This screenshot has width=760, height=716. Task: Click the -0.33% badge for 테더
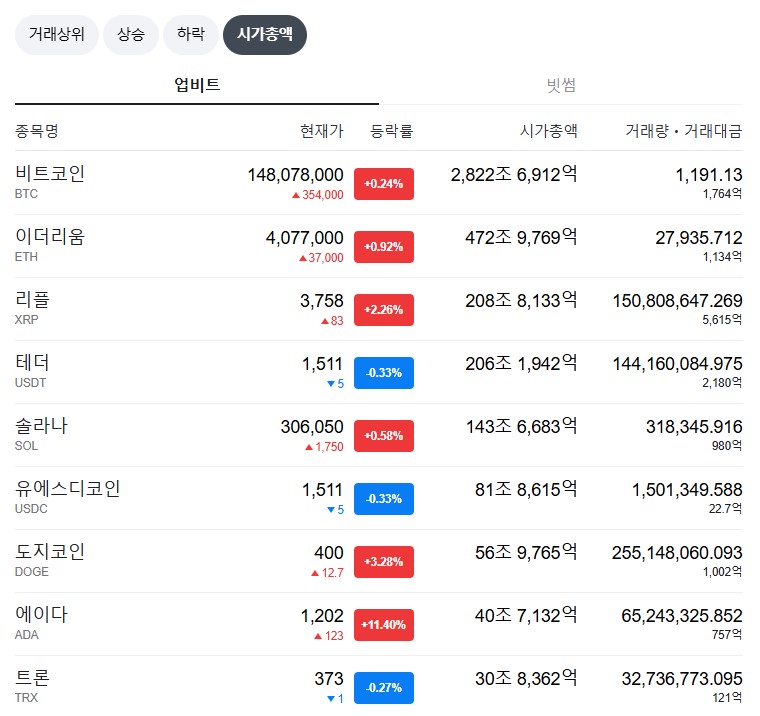click(384, 373)
